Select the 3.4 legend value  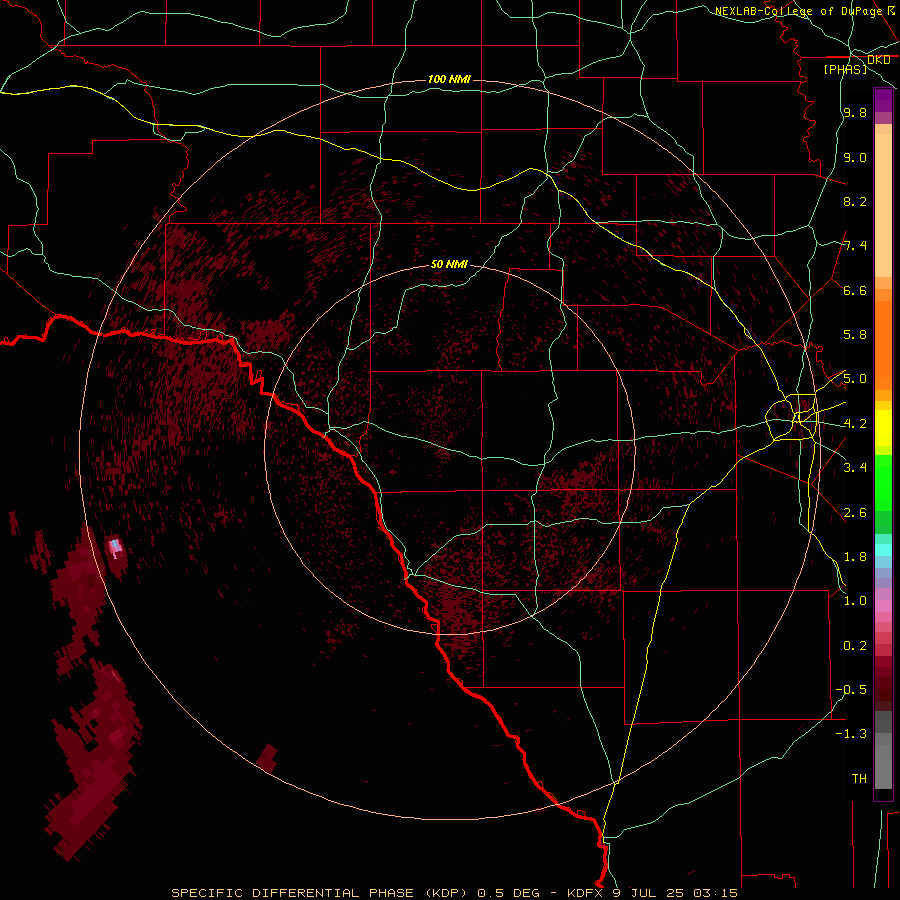855,468
